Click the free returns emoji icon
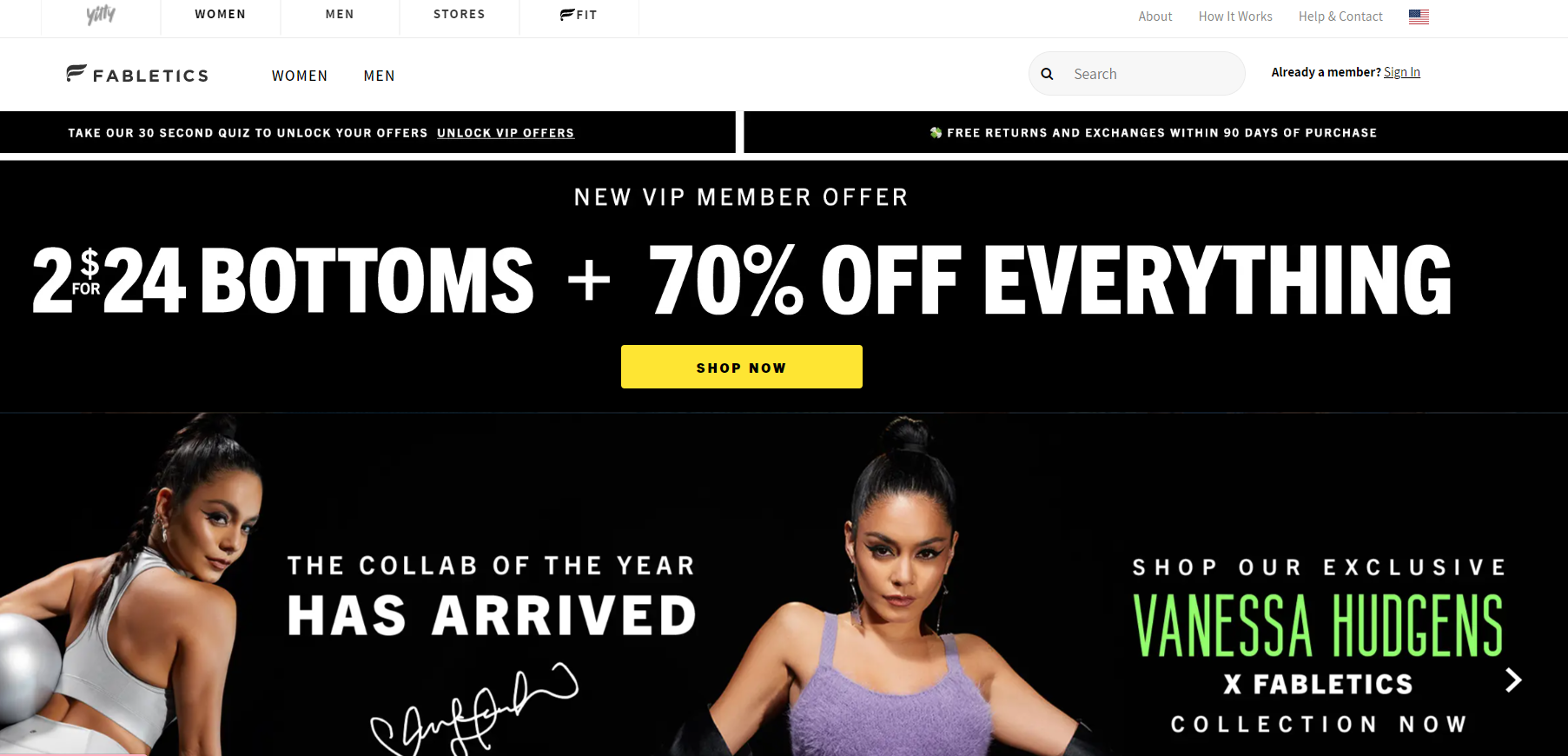This screenshot has width=1568, height=756. (x=936, y=133)
